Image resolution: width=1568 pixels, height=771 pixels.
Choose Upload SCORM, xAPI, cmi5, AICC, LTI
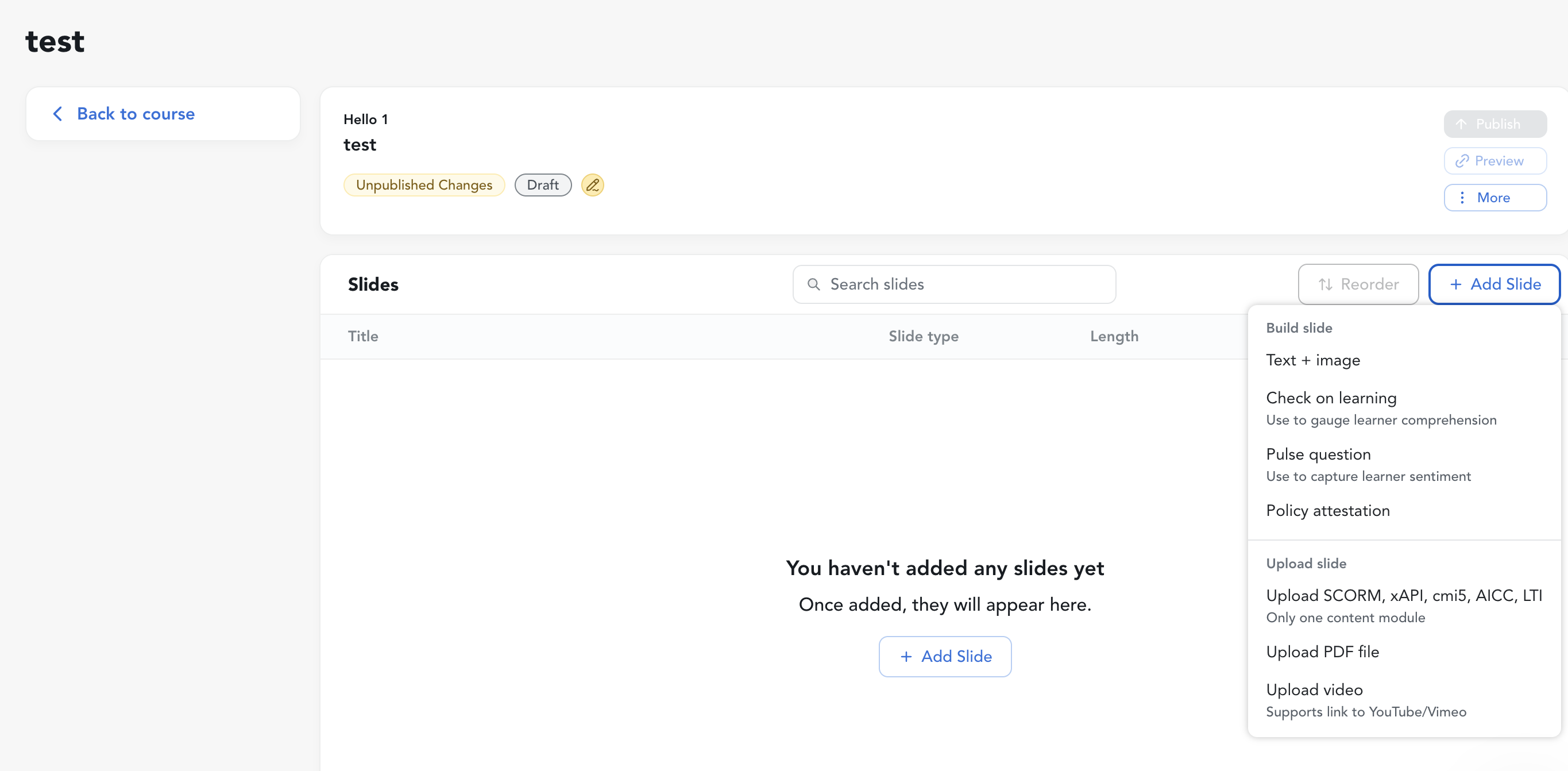pyautogui.click(x=1404, y=606)
